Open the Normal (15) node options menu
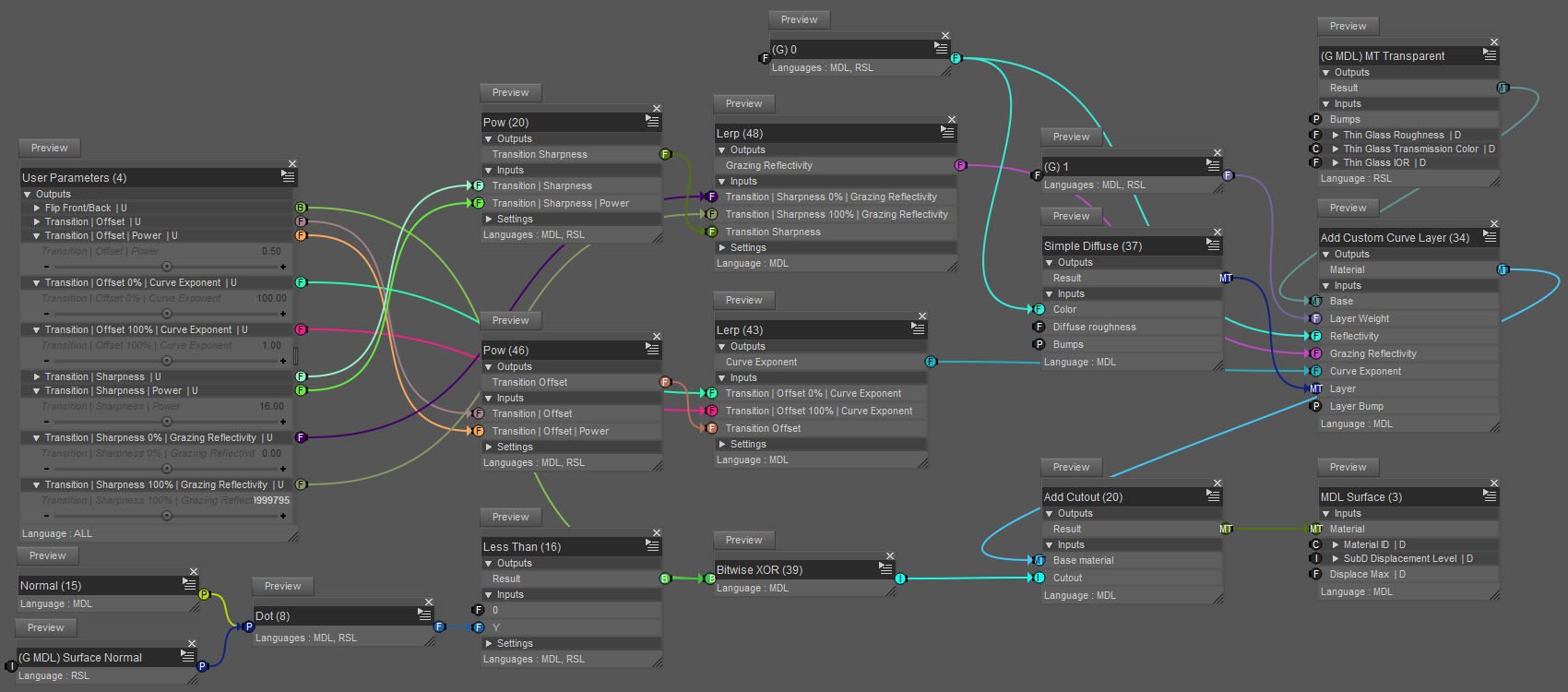Image resolution: width=1568 pixels, height=692 pixels. (189, 583)
